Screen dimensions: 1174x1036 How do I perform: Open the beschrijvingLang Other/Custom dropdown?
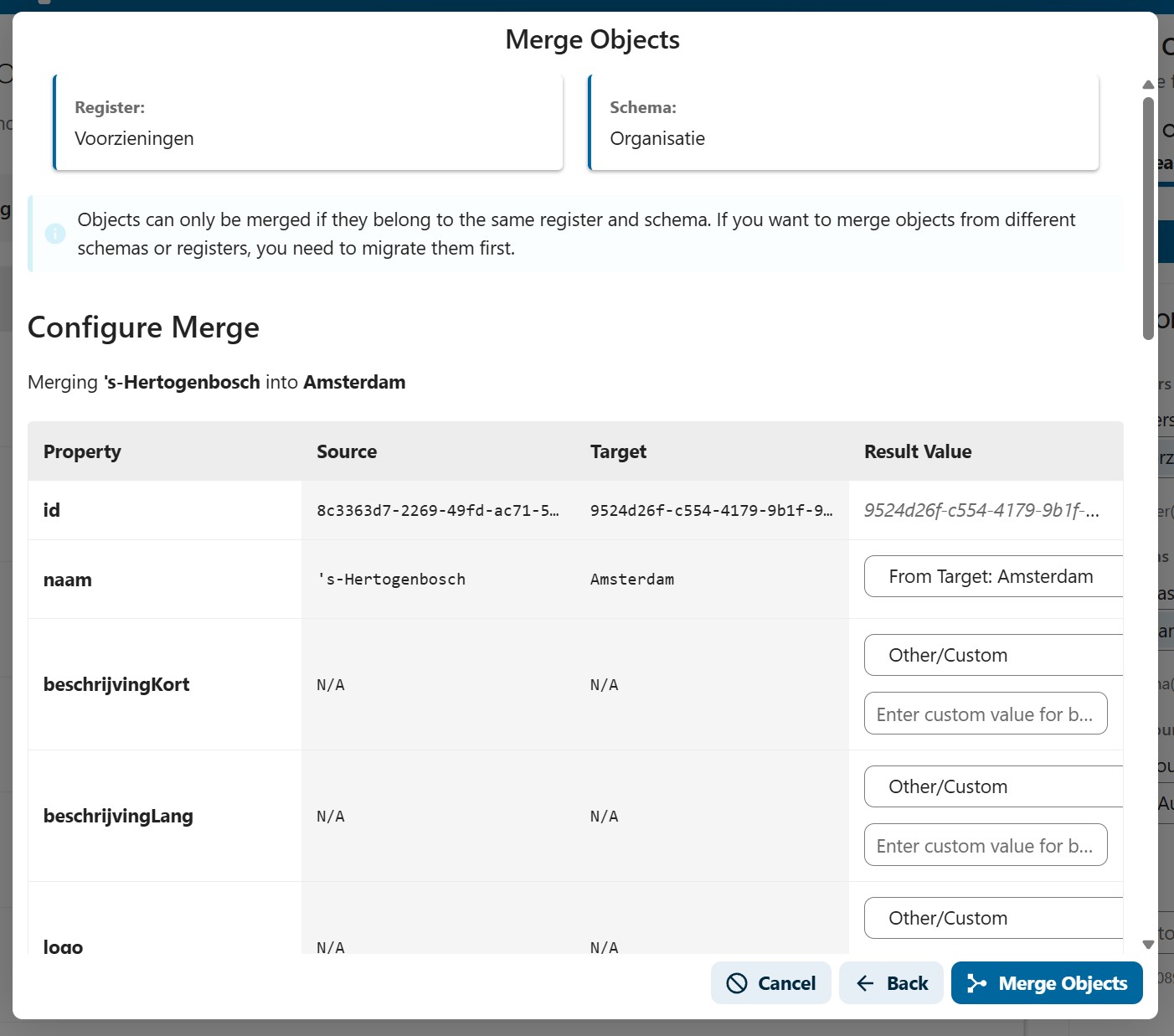click(993, 786)
